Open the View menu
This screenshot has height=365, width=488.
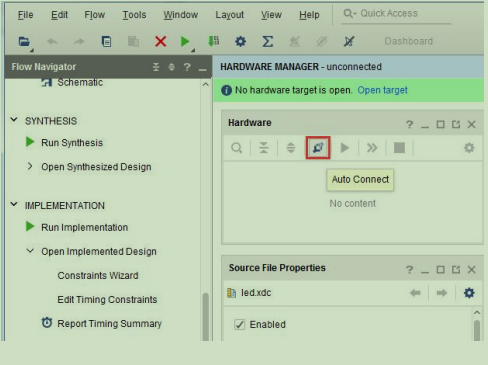271,15
